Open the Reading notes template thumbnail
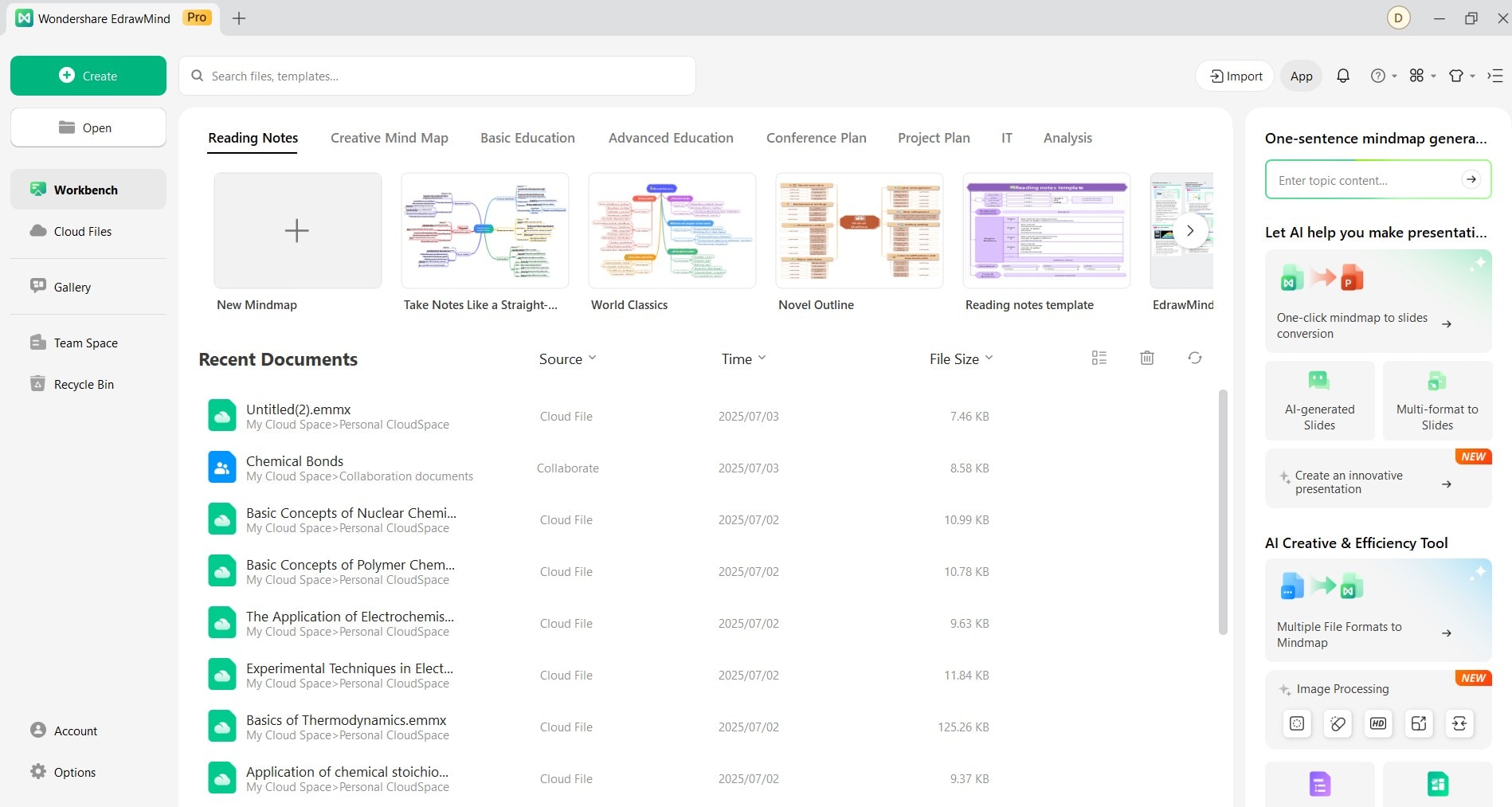This screenshot has height=807, width=1512. click(x=1047, y=230)
